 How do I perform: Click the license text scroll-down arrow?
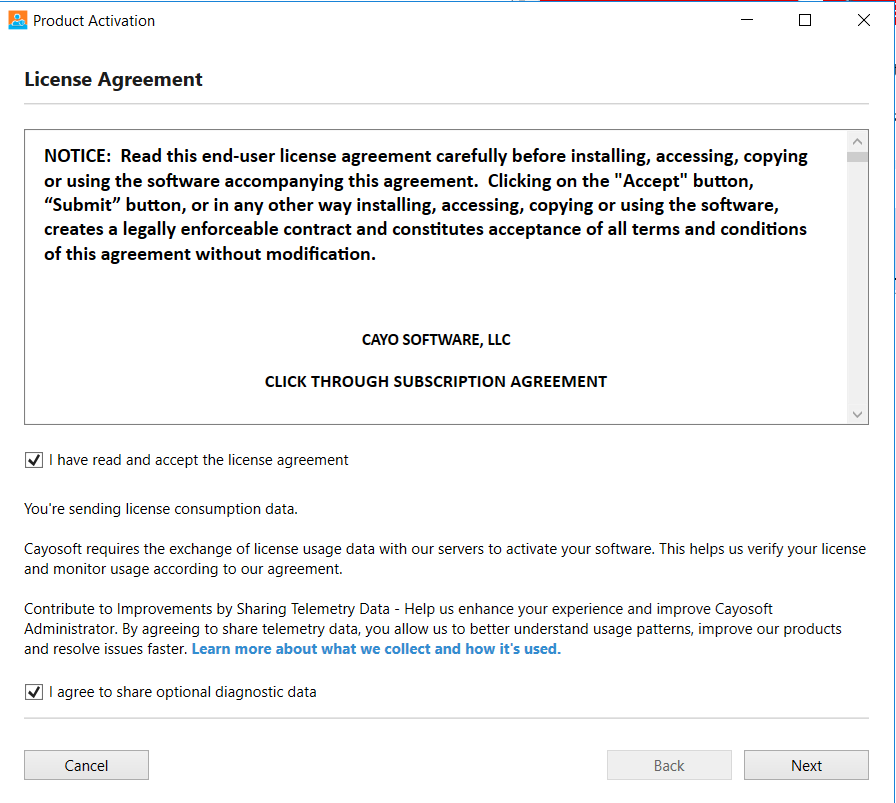tap(857, 414)
